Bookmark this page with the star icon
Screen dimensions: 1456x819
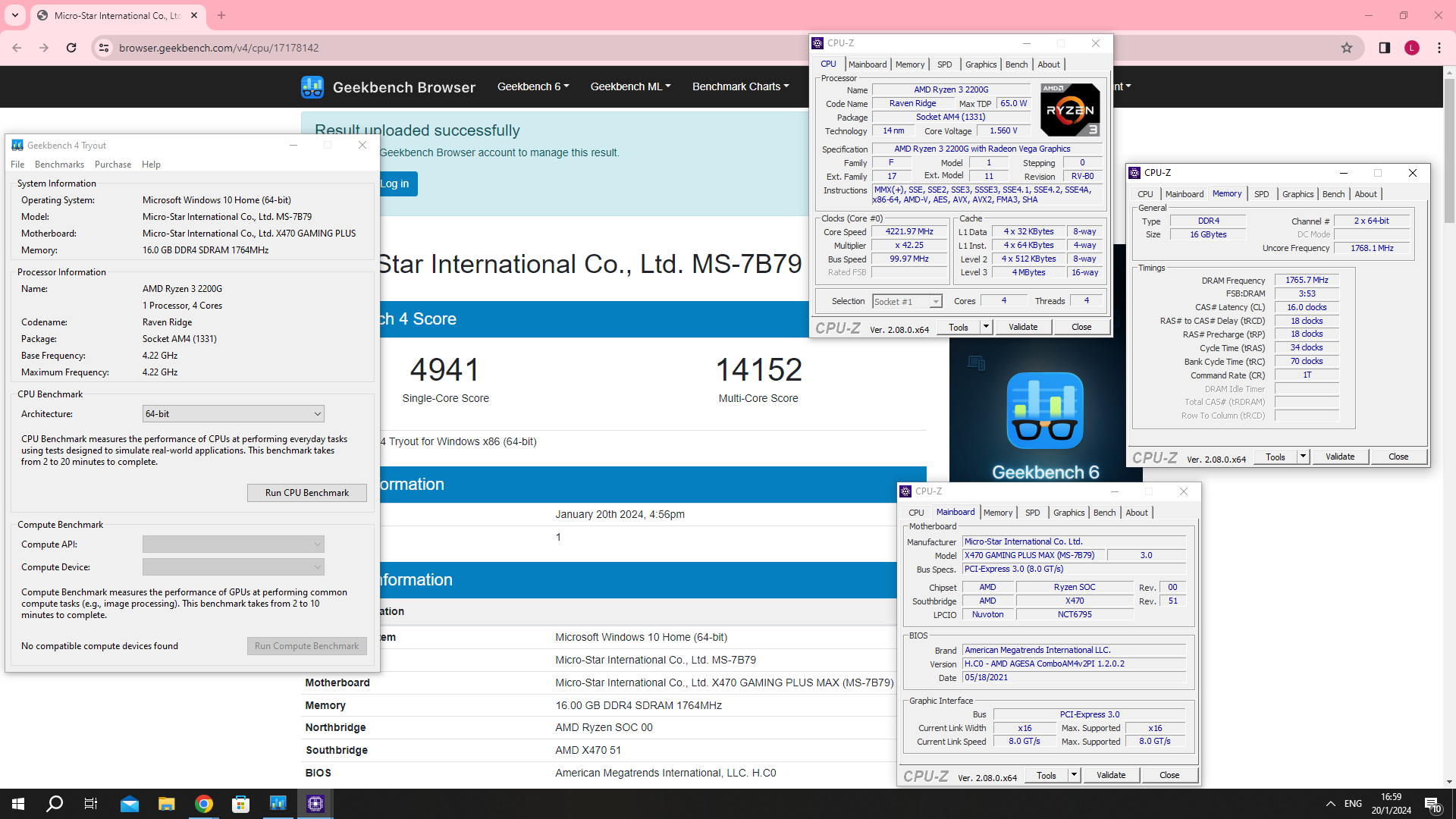pos(1347,48)
